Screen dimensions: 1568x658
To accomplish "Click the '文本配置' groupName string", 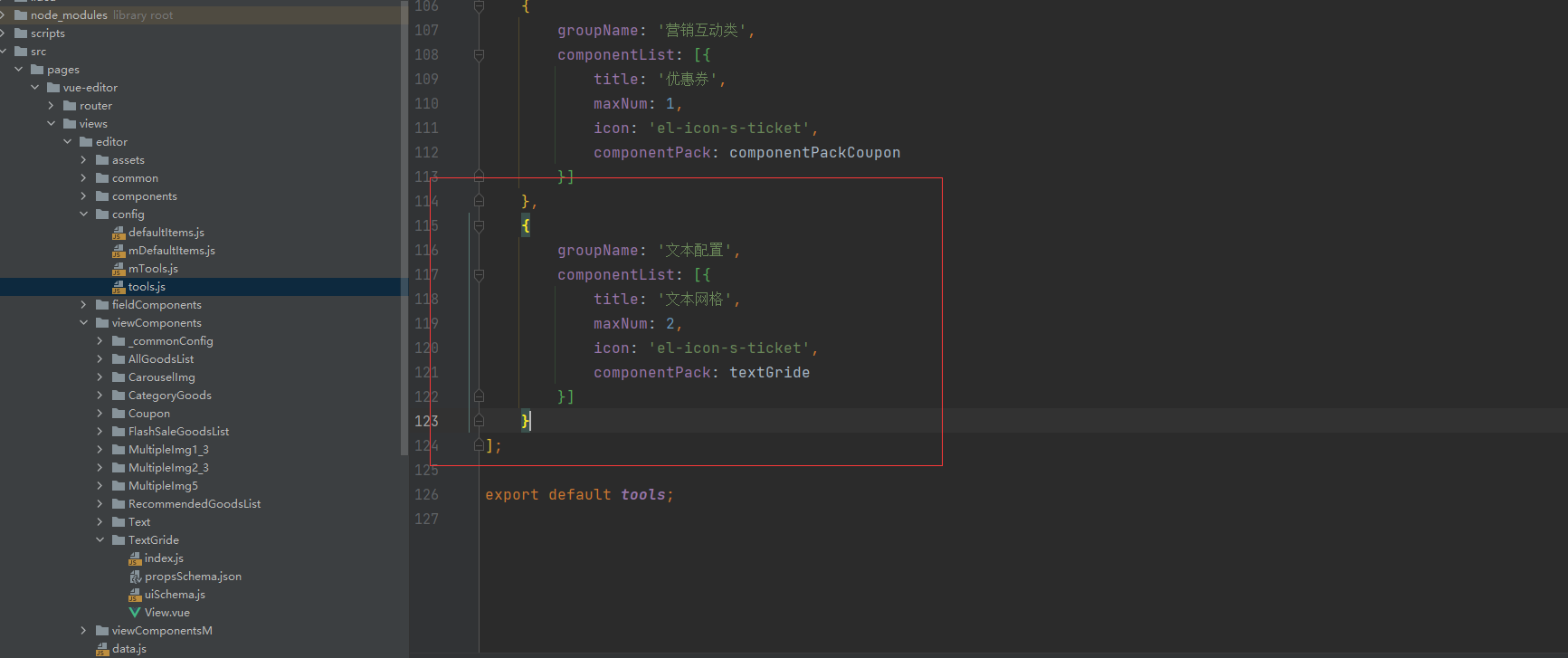I will tap(694, 251).
